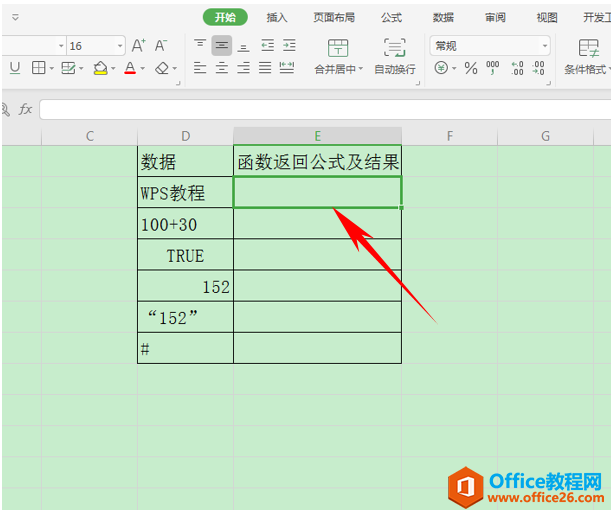Select the cell containing #
611x515 pixels.
[x=185, y=348]
